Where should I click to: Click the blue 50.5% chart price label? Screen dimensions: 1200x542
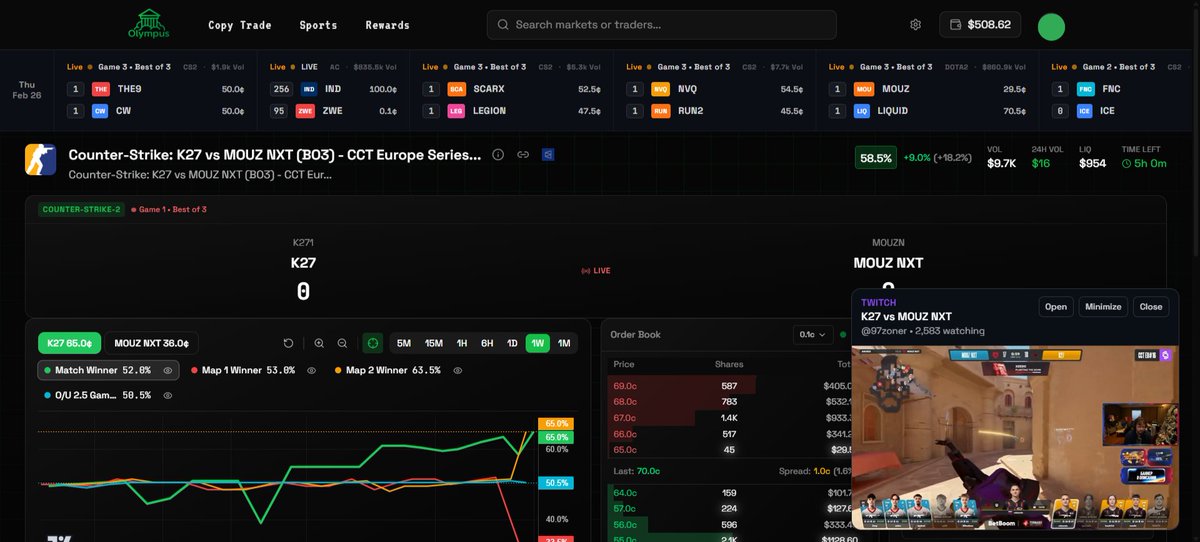(x=557, y=482)
